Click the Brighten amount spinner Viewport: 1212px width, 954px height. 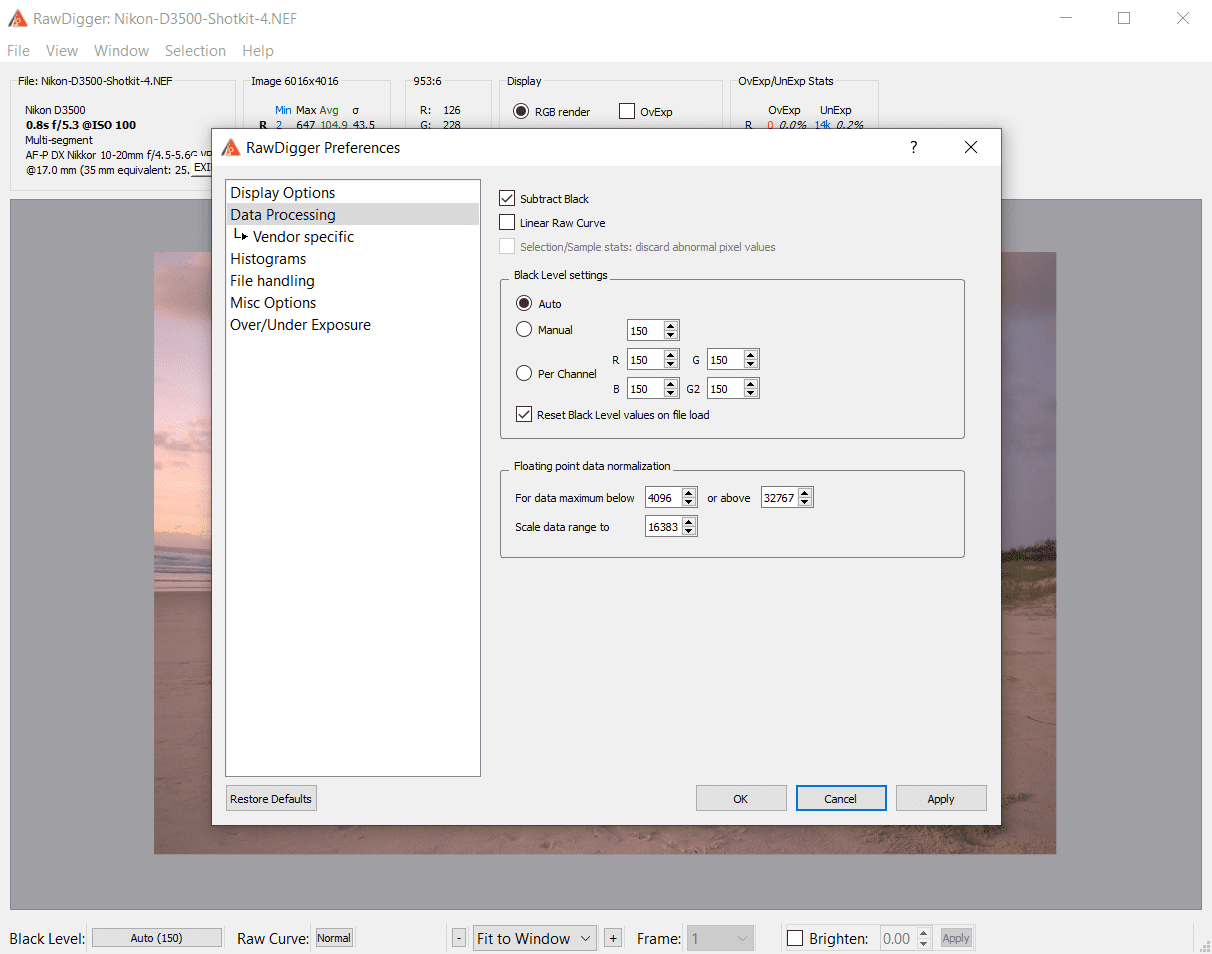coord(907,938)
